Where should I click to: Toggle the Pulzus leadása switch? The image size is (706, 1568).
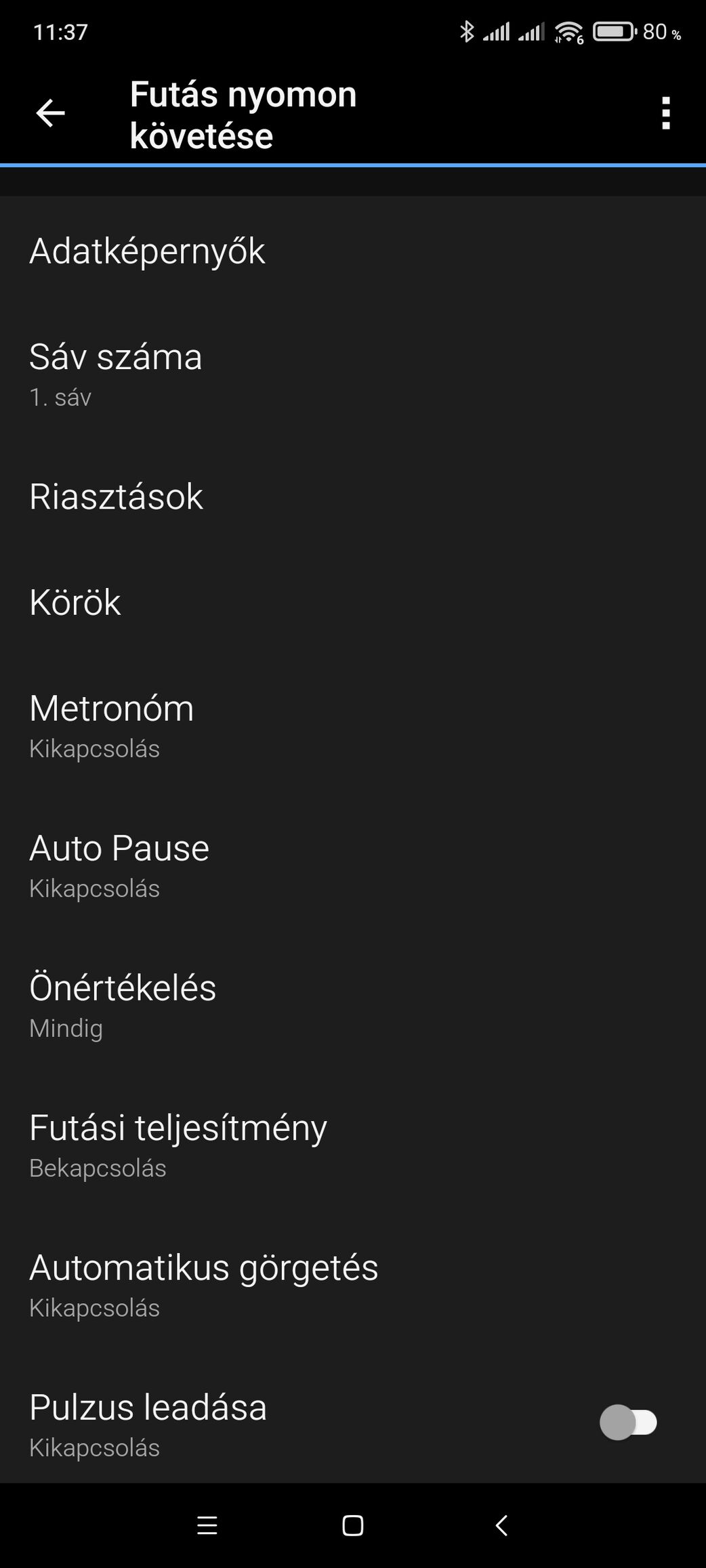[x=628, y=1422]
